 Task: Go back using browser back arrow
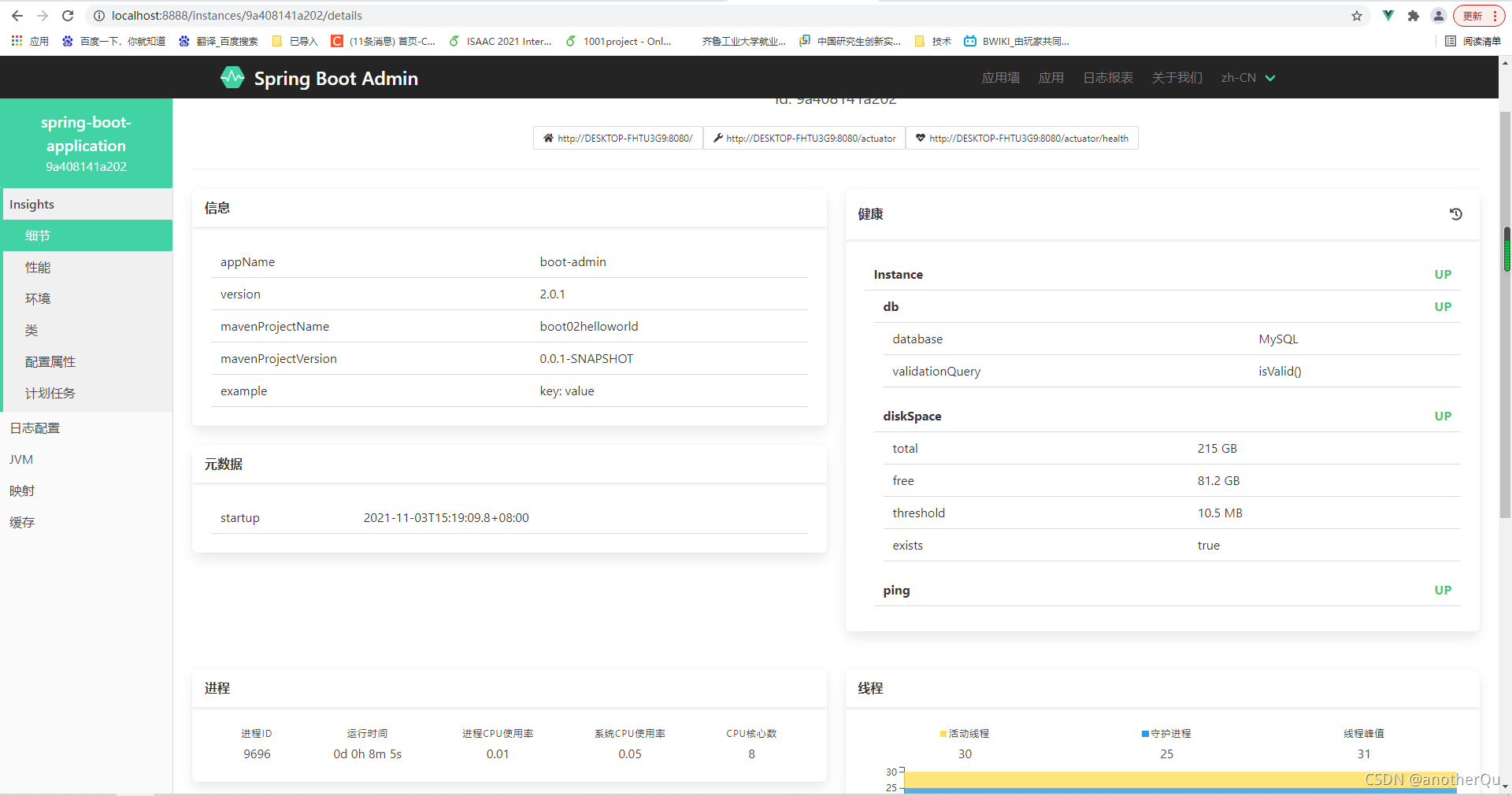17,16
